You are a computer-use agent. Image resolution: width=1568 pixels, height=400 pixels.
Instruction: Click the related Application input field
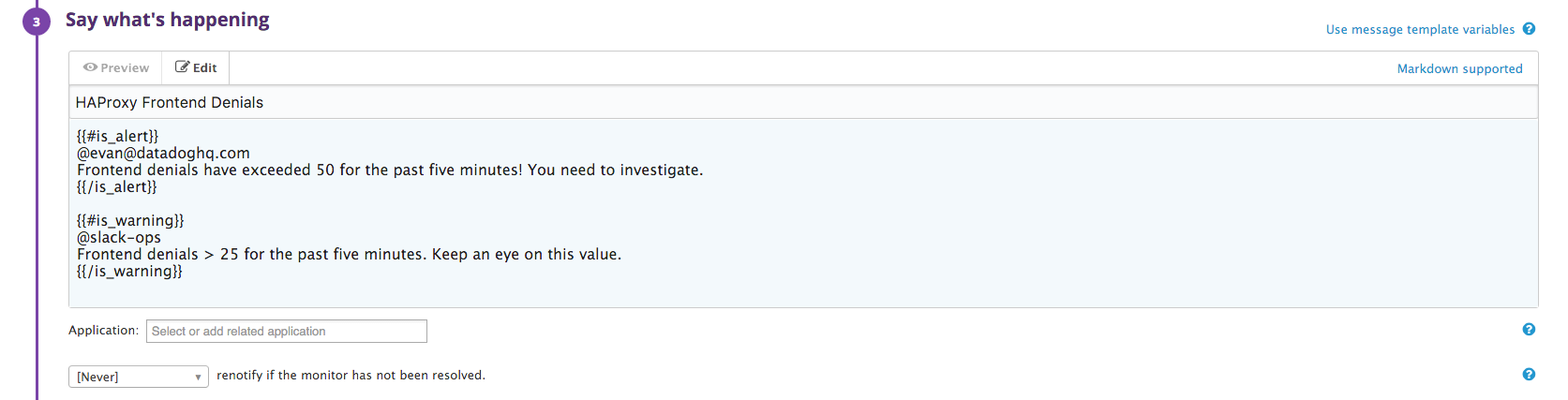pyautogui.click(x=286, y=331)
